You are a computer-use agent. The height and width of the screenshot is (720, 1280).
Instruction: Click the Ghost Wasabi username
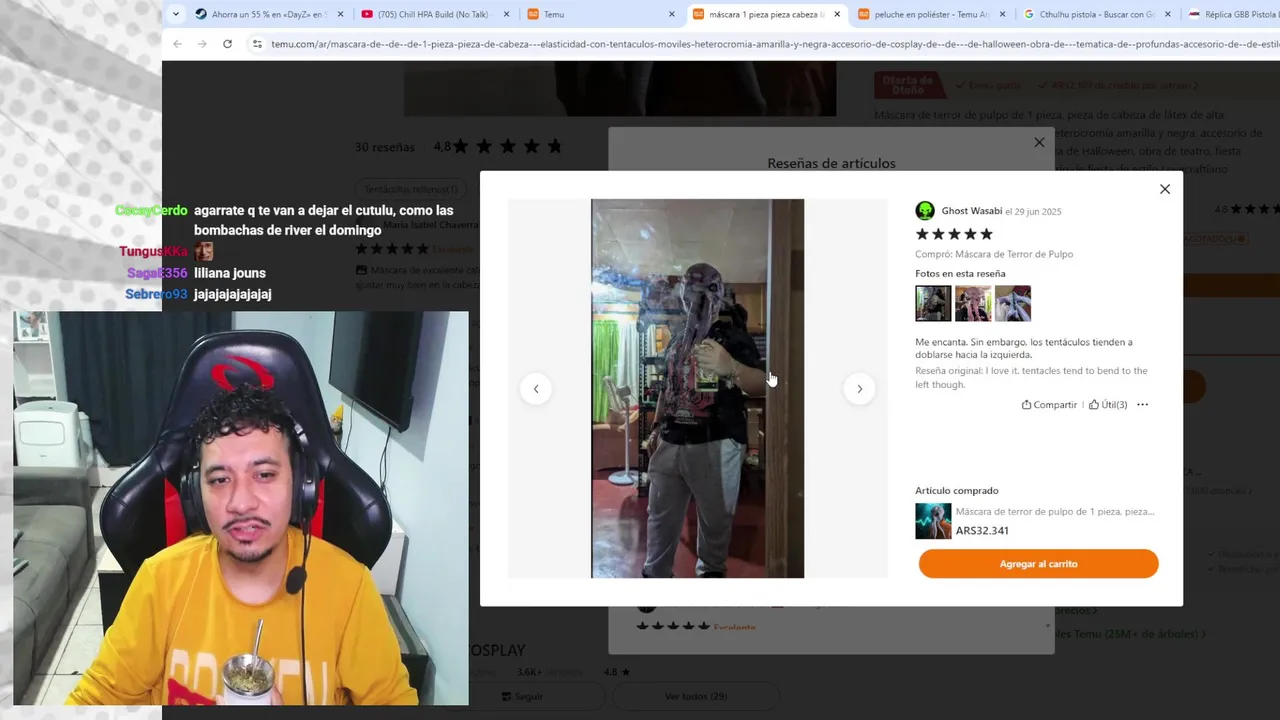(x=971, y=211)
